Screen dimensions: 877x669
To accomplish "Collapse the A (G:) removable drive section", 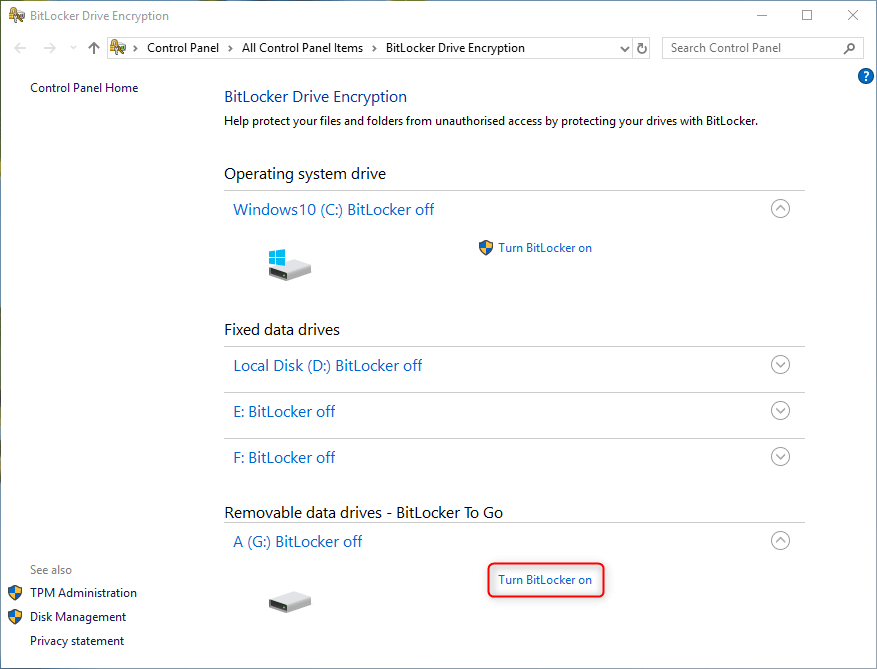I will (x=781, y=541).
